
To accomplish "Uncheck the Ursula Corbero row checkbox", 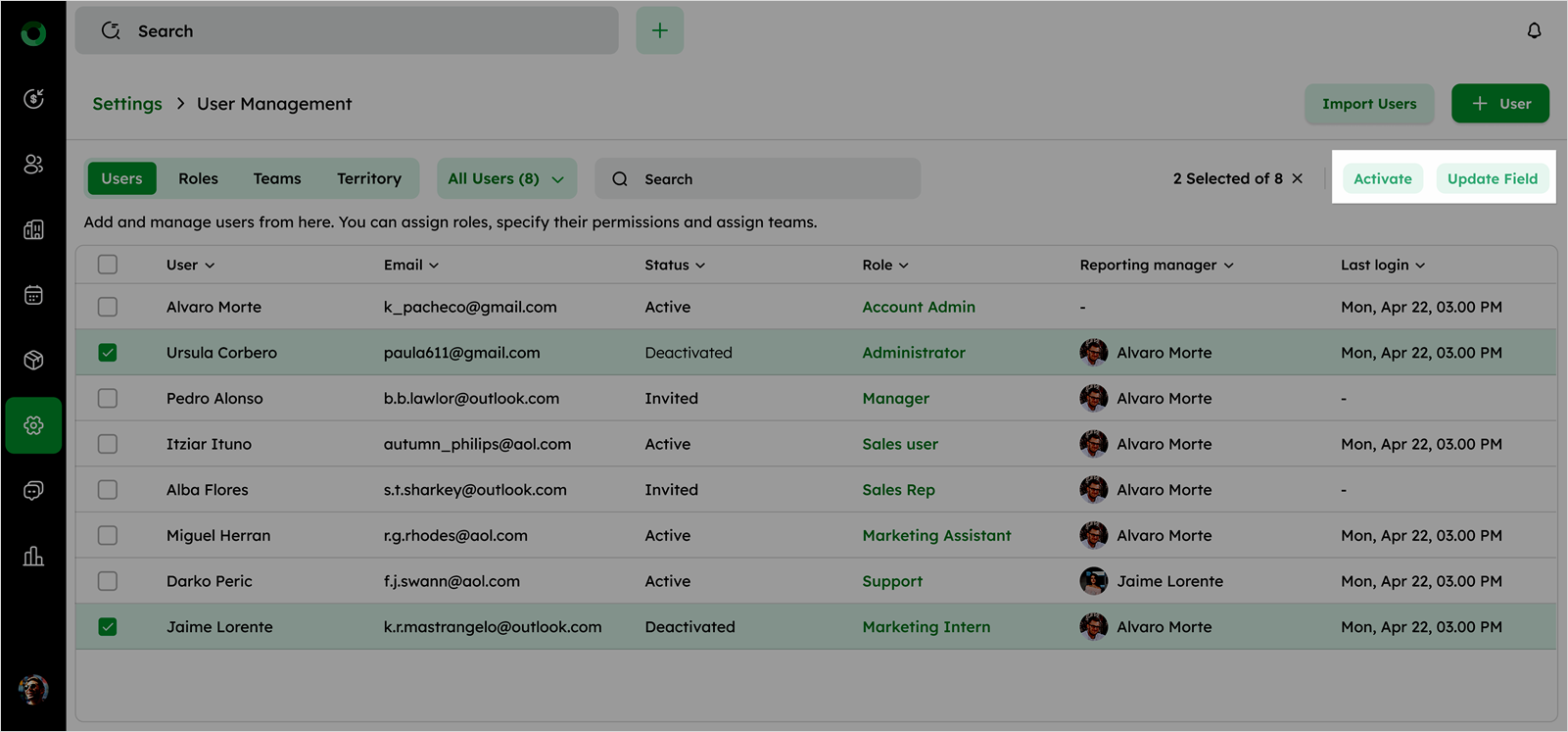I will pos(108,353).
